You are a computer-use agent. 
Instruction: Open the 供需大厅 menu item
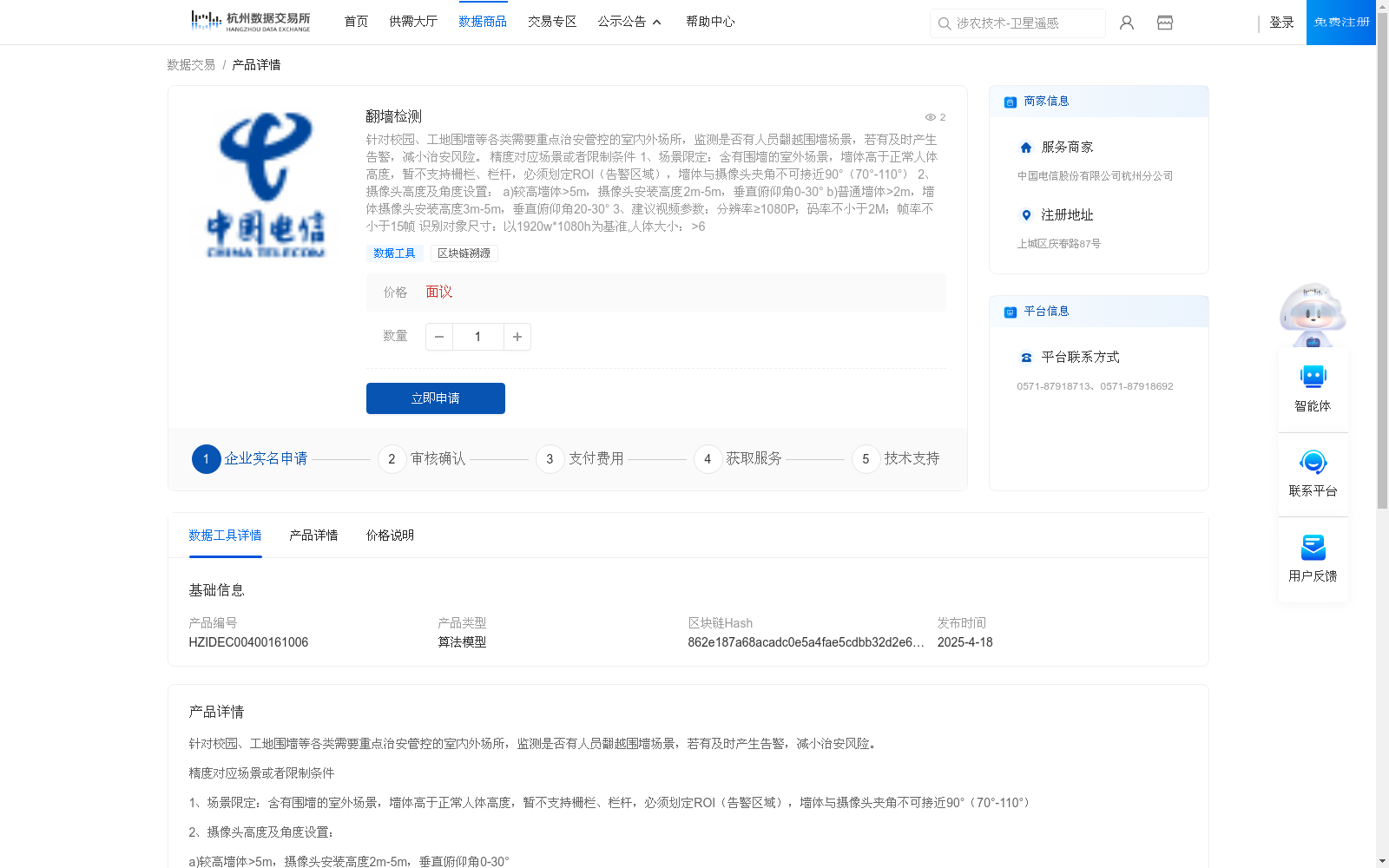click(x=413, y=22)
